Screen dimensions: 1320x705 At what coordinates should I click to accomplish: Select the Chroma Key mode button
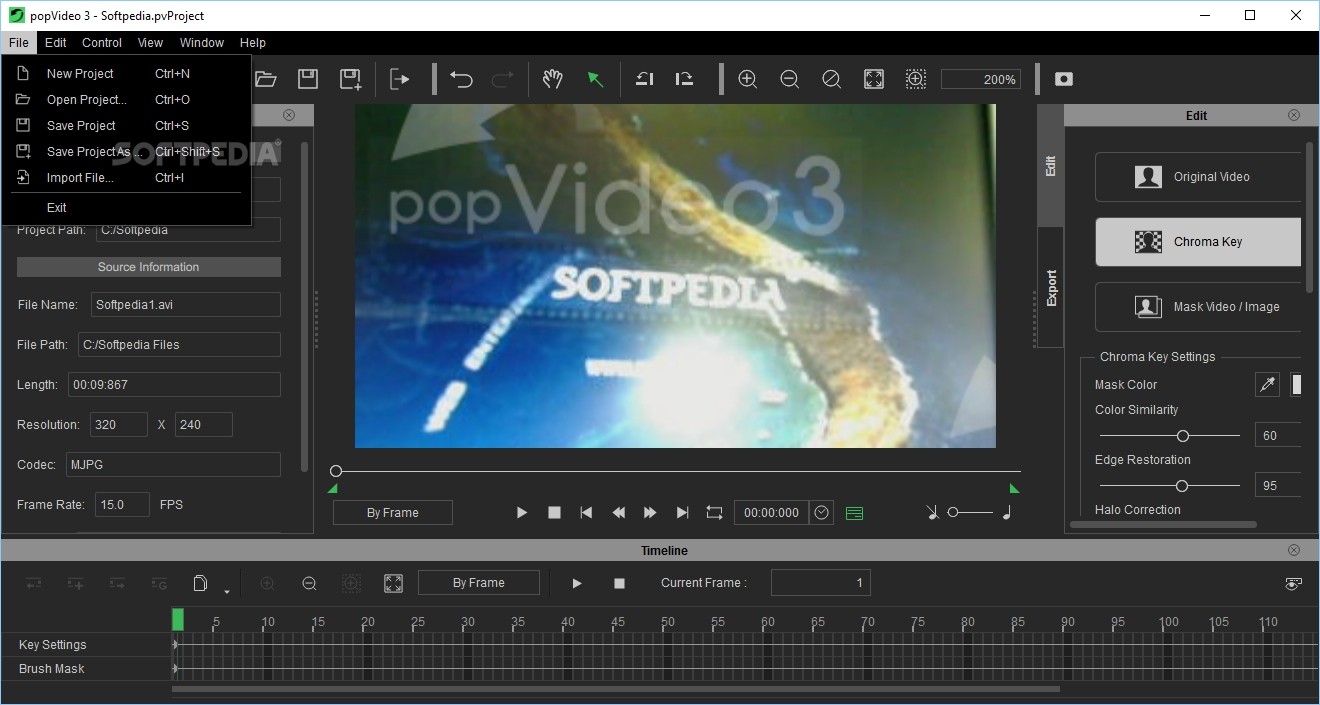(1198, 241)
